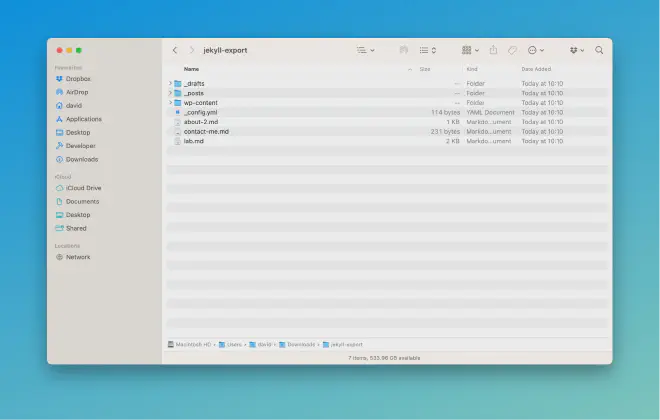Go forward with the right chevron

click(x=192, y=50)
